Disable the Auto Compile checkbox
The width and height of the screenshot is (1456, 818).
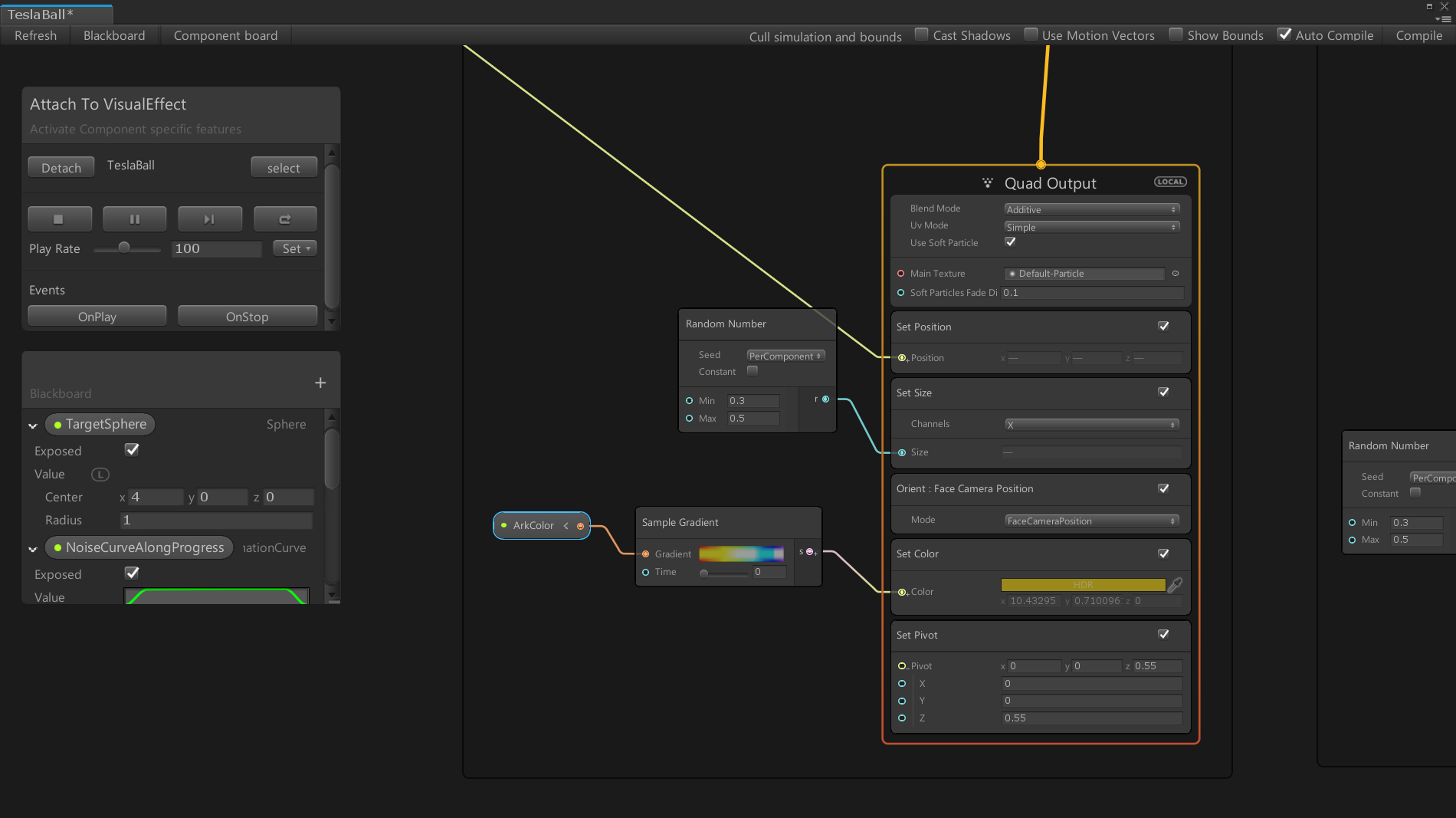coord(1285,34)
